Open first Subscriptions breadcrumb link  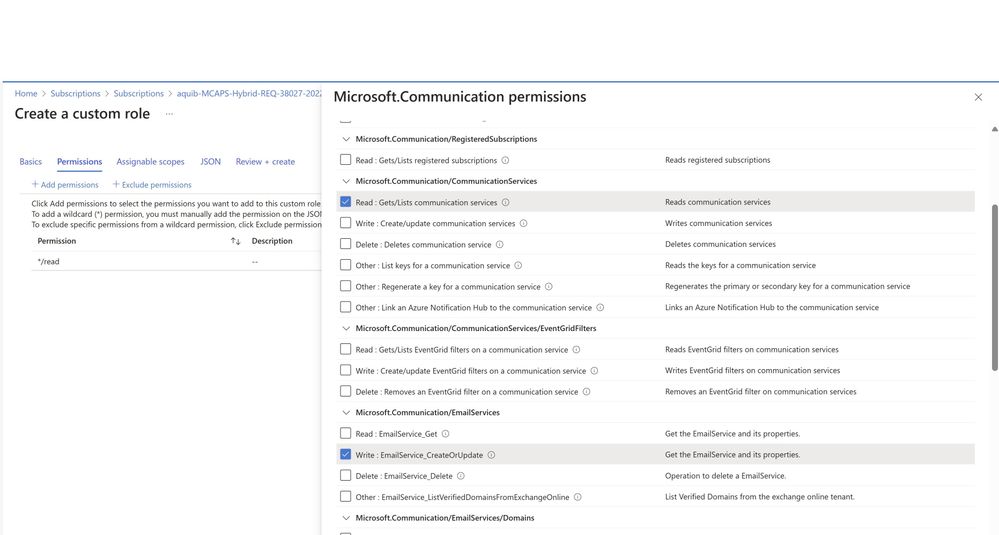(x=75, y=94)
